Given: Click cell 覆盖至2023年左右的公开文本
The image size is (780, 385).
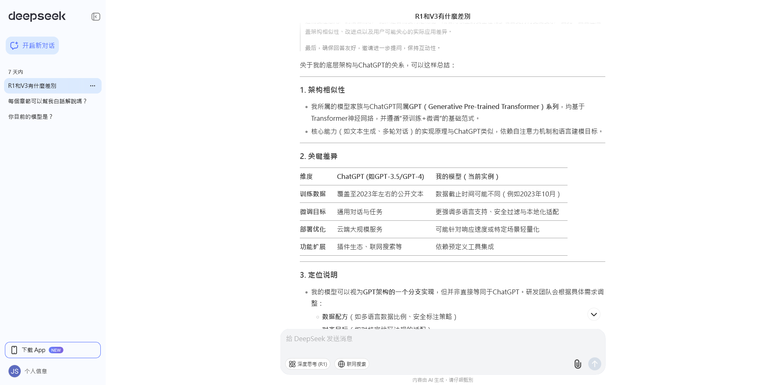Looking at the screenshot, I should pyautogui.click(x=381, y=194).
